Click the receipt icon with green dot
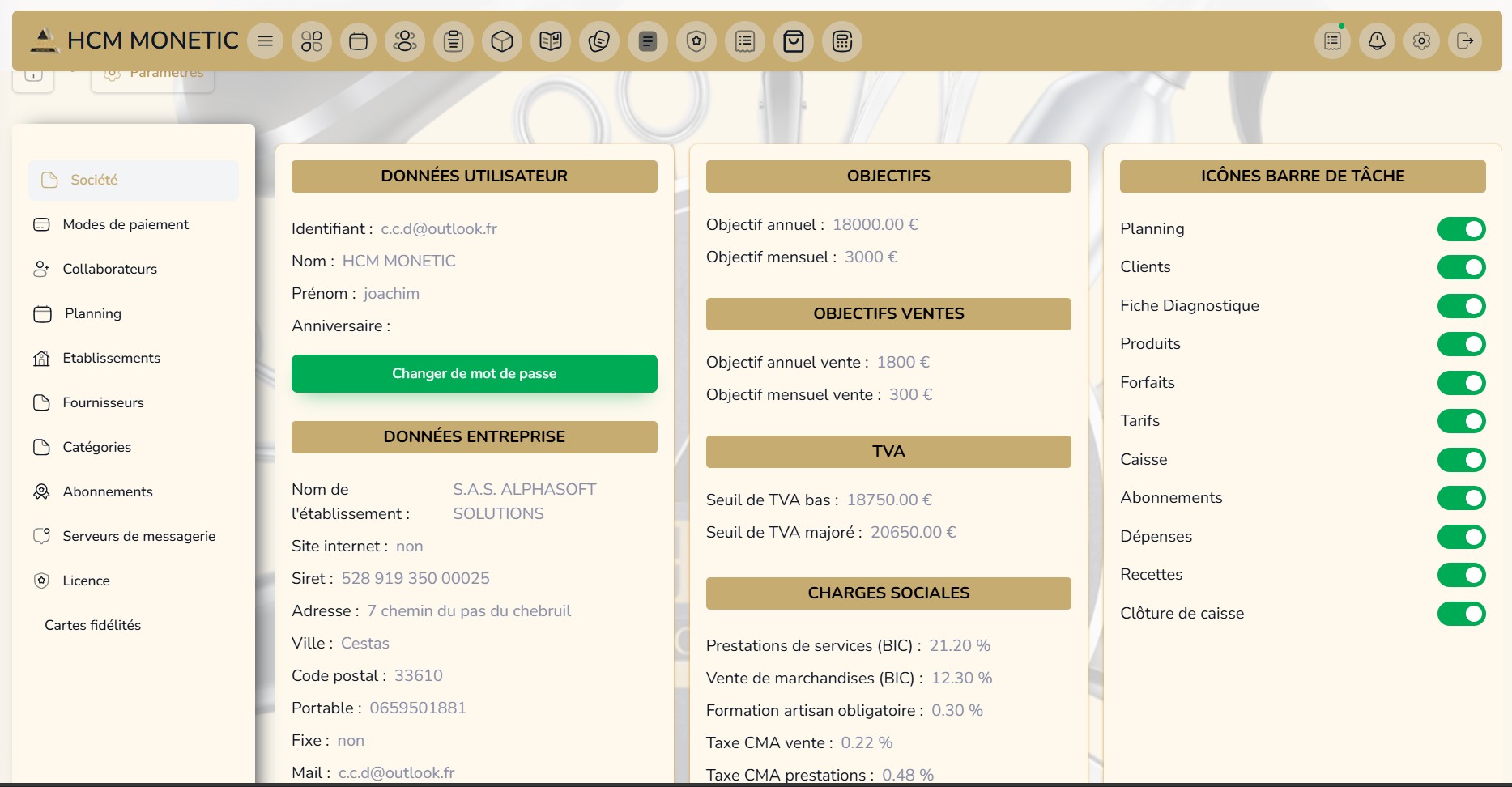 (x=1332, y=41)
